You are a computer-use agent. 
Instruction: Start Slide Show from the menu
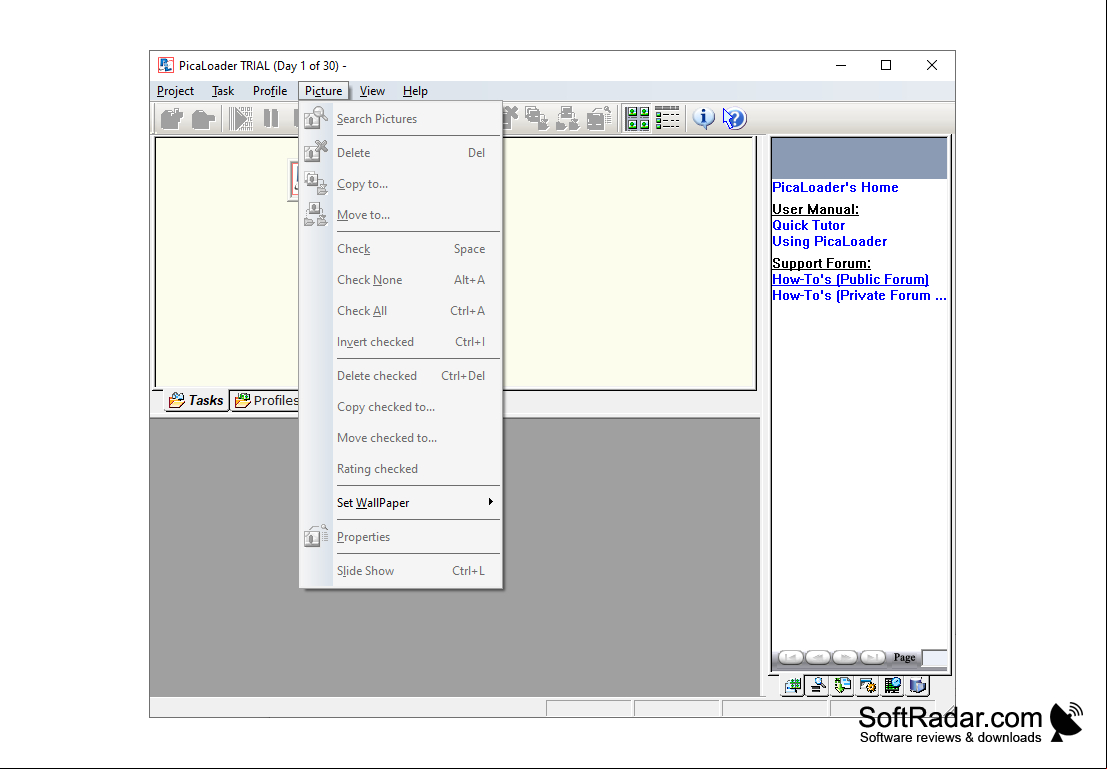tap(401, 571)
